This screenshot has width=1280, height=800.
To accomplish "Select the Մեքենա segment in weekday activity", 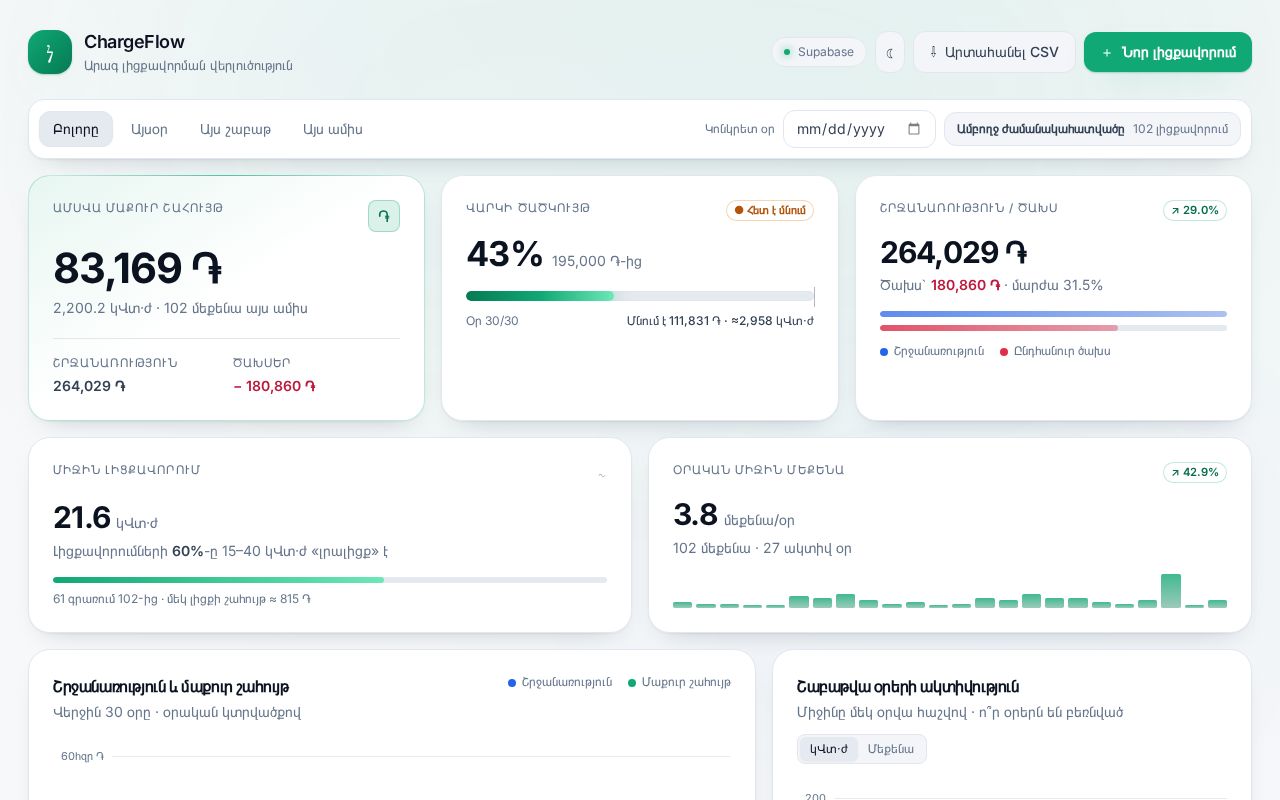I will [891, 749].
